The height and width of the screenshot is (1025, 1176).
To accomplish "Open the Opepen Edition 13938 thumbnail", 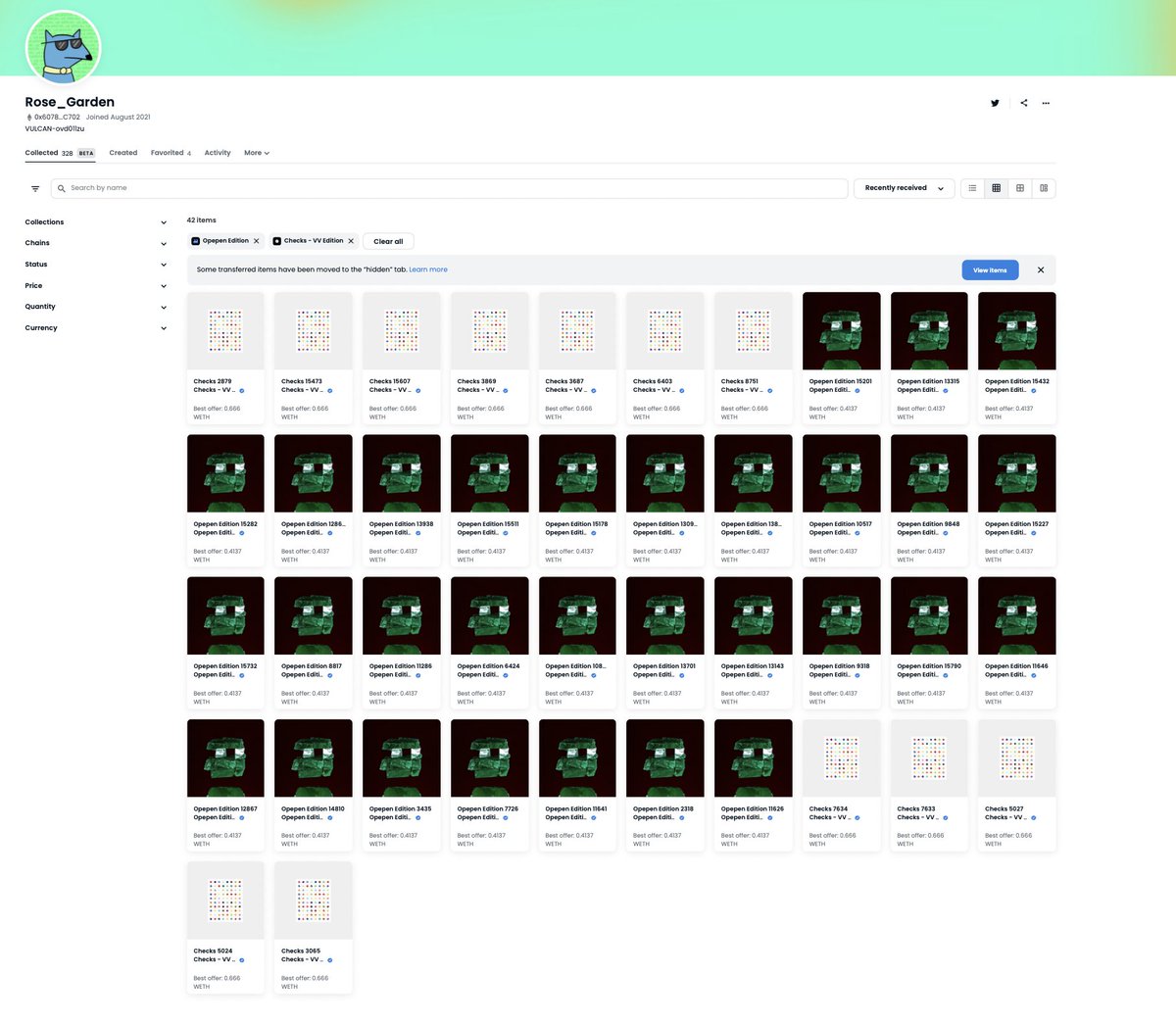I will (402, 473).
